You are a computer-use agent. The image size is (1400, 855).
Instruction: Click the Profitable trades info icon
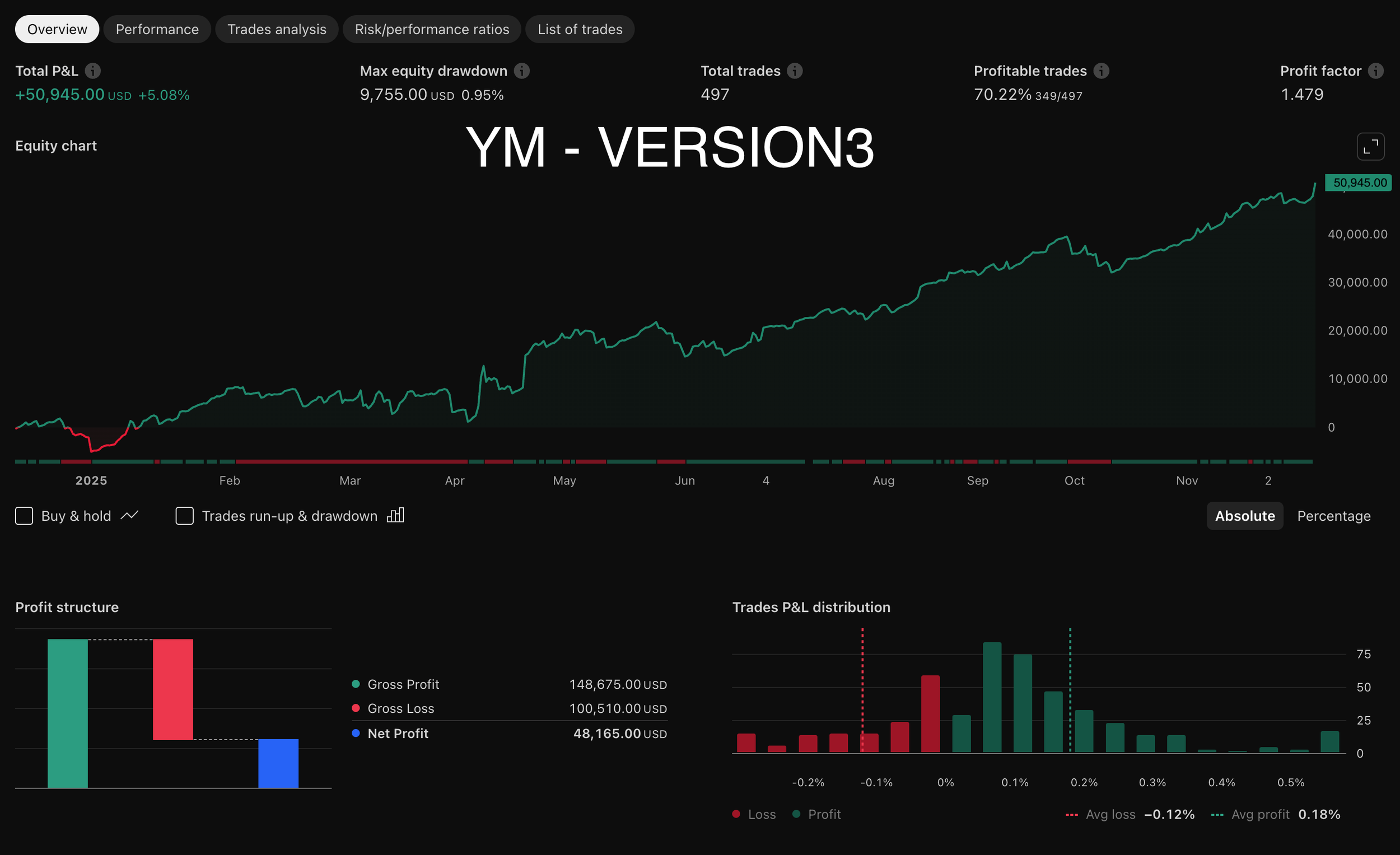pyautogui.click(x=1101, y=71)
